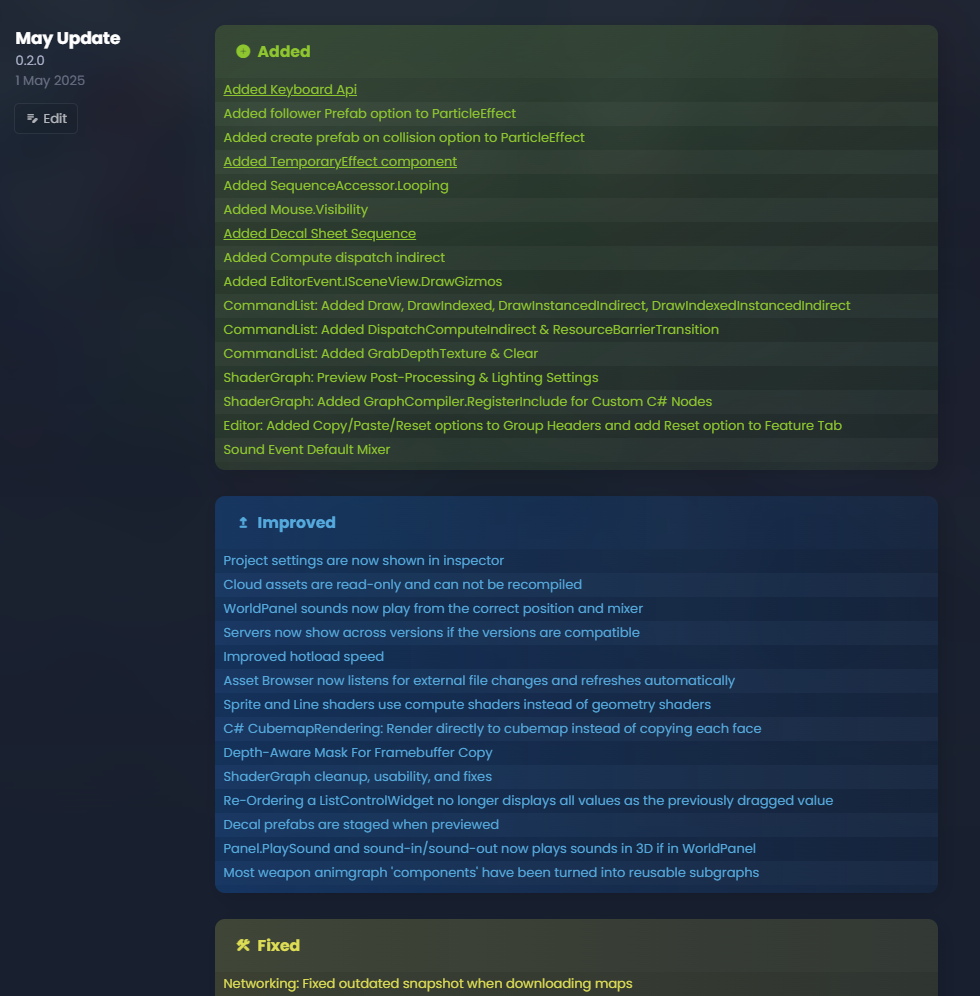Click the Added section heading

click(x=283, y=51)
